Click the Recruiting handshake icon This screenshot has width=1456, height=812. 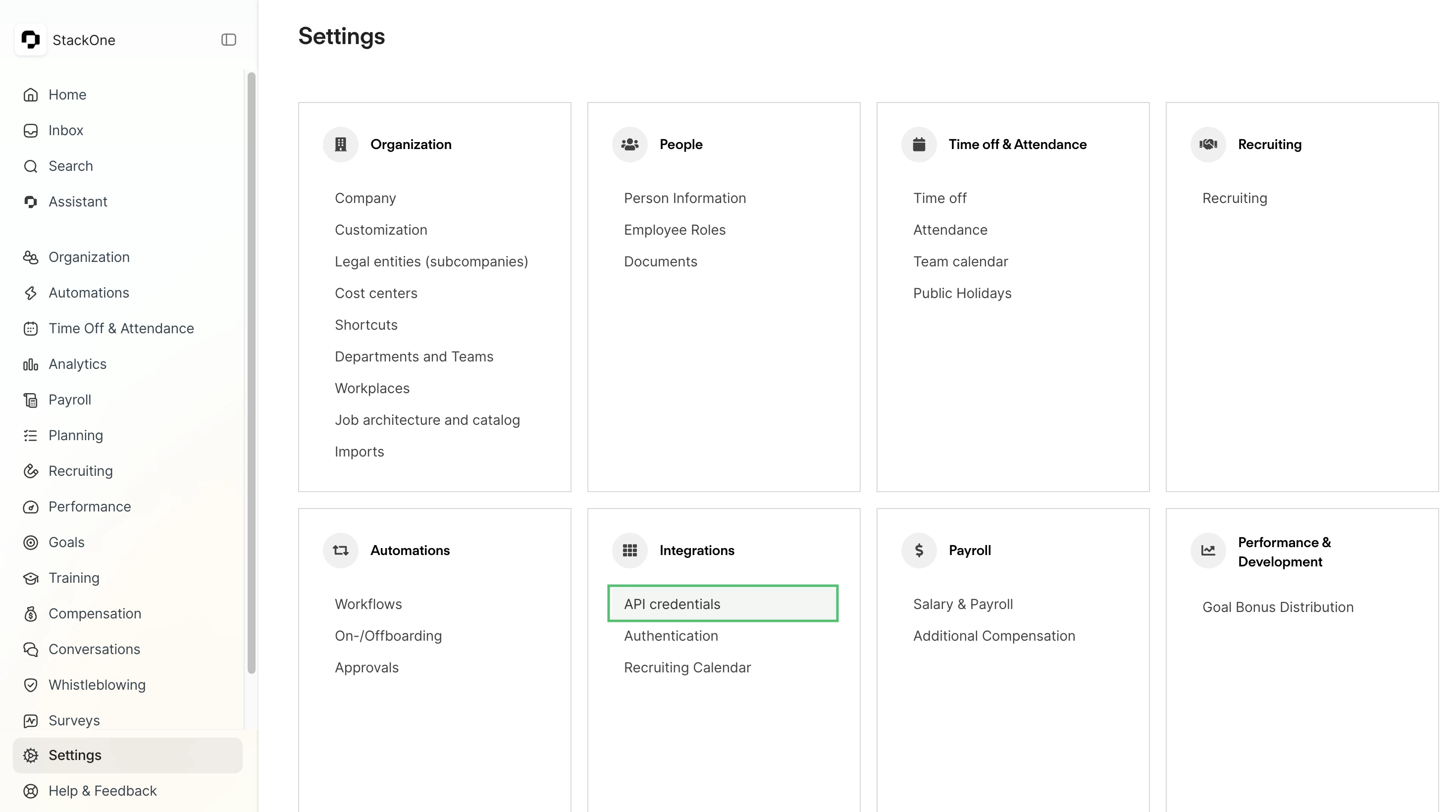(x=1207, y=144)
